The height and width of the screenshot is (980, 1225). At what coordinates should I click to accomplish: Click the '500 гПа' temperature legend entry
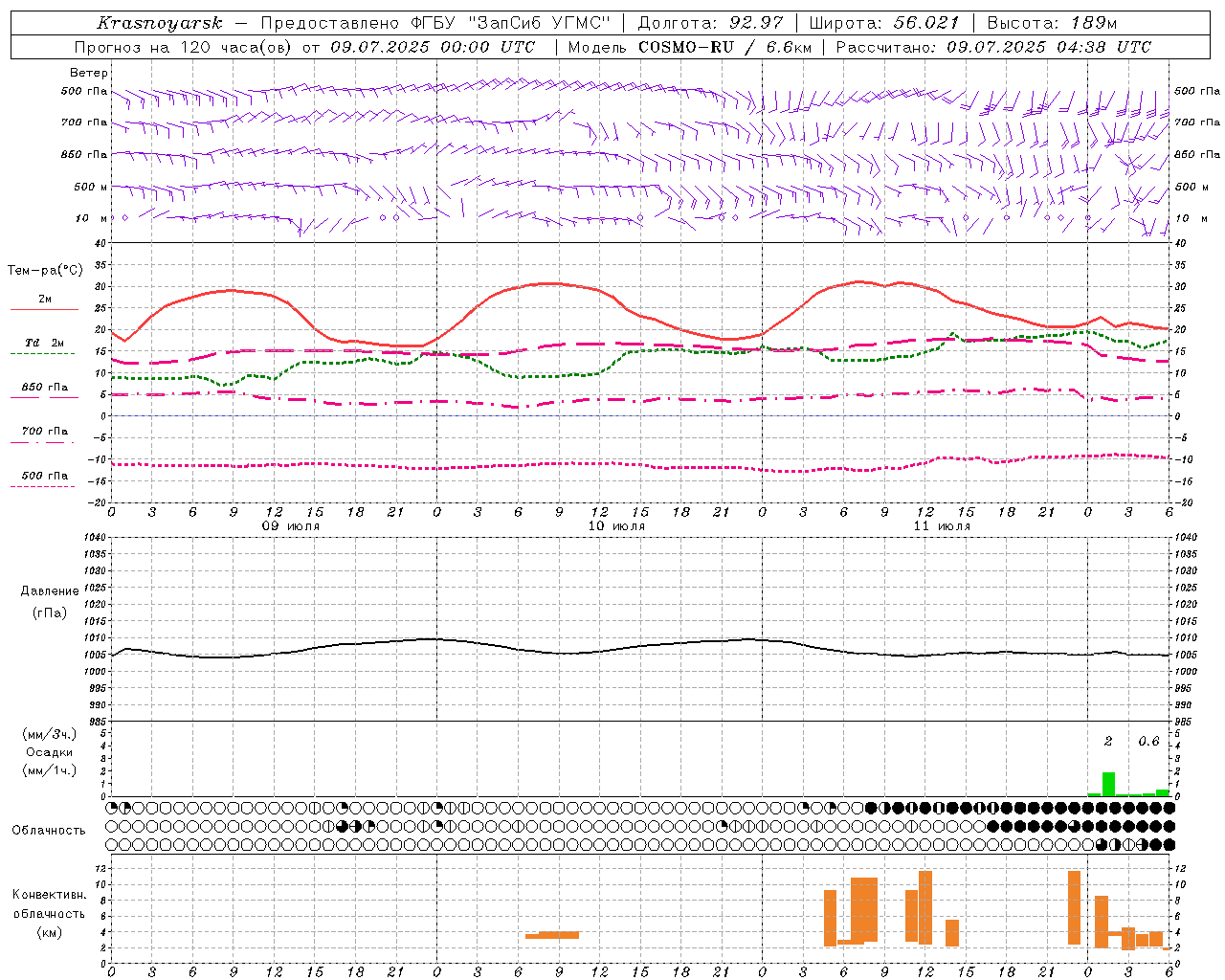pyautogui.click(x=45, y=476)
